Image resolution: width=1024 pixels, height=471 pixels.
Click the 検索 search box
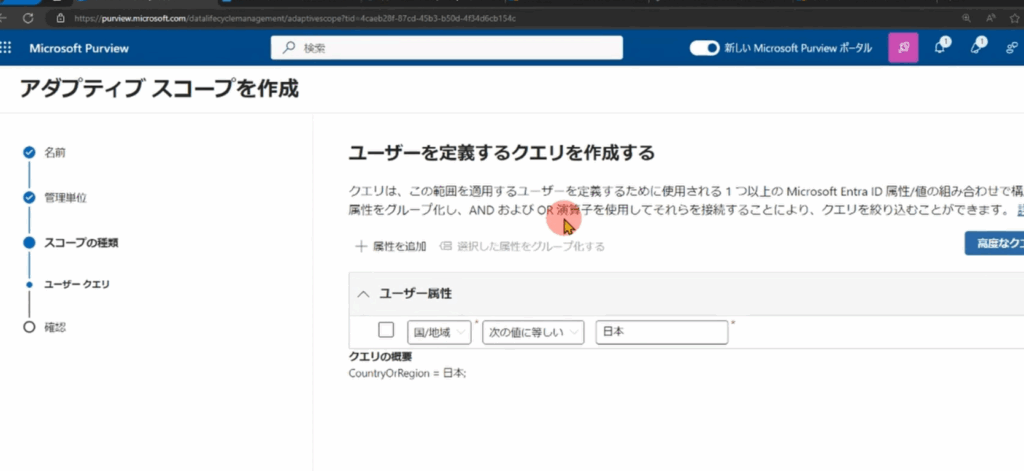pos(447,48)
